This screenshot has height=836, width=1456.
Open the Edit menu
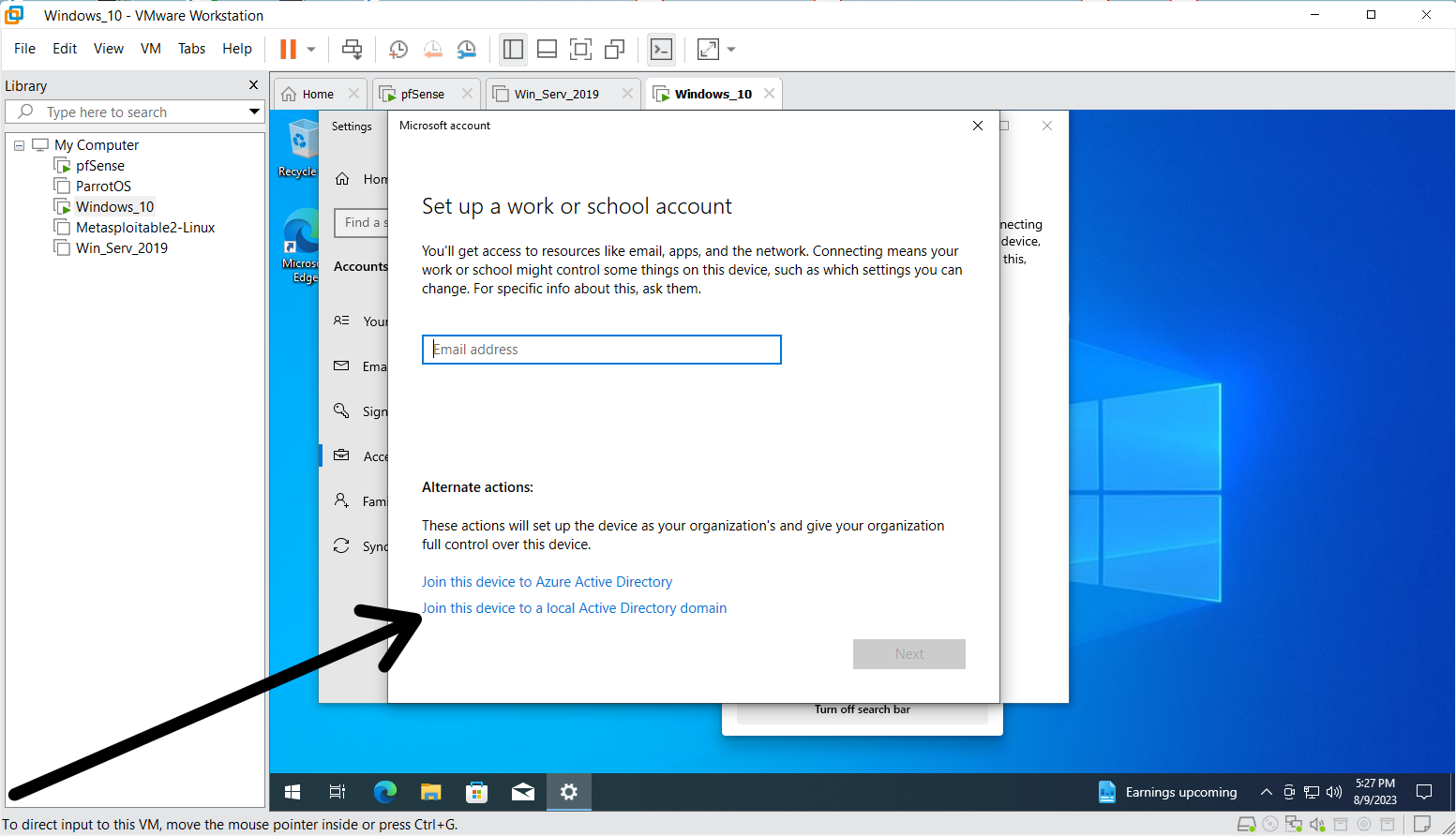(65, 49)
